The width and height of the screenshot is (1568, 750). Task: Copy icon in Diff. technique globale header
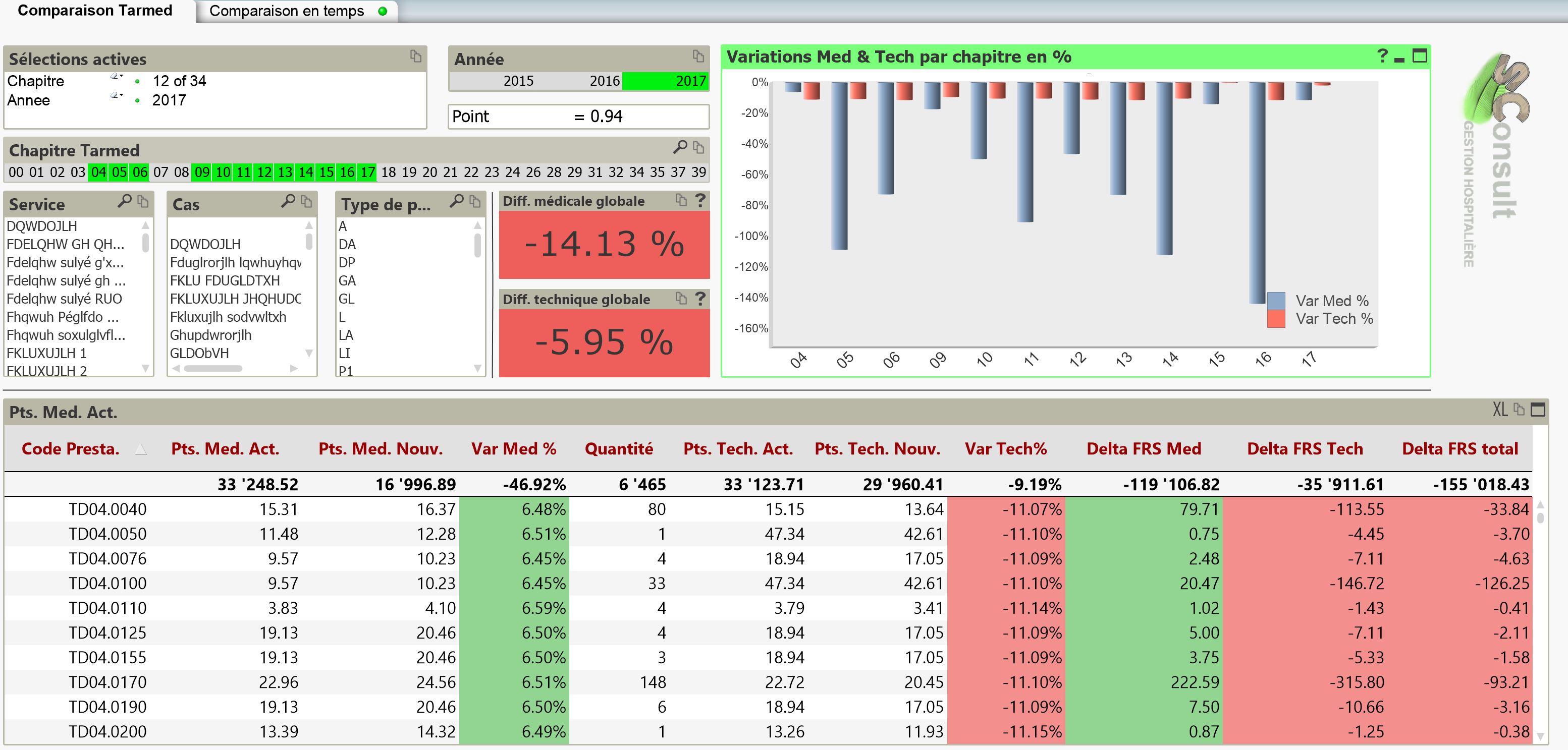click(681, 298)
